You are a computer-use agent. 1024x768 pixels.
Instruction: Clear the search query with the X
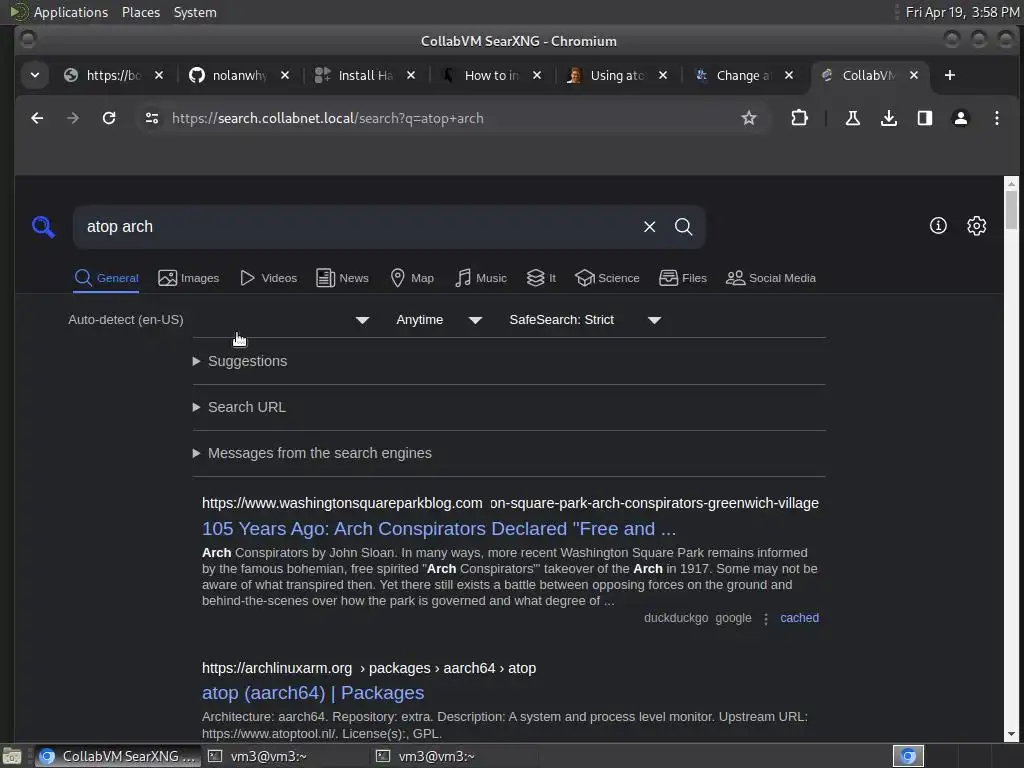click(649, 227)
